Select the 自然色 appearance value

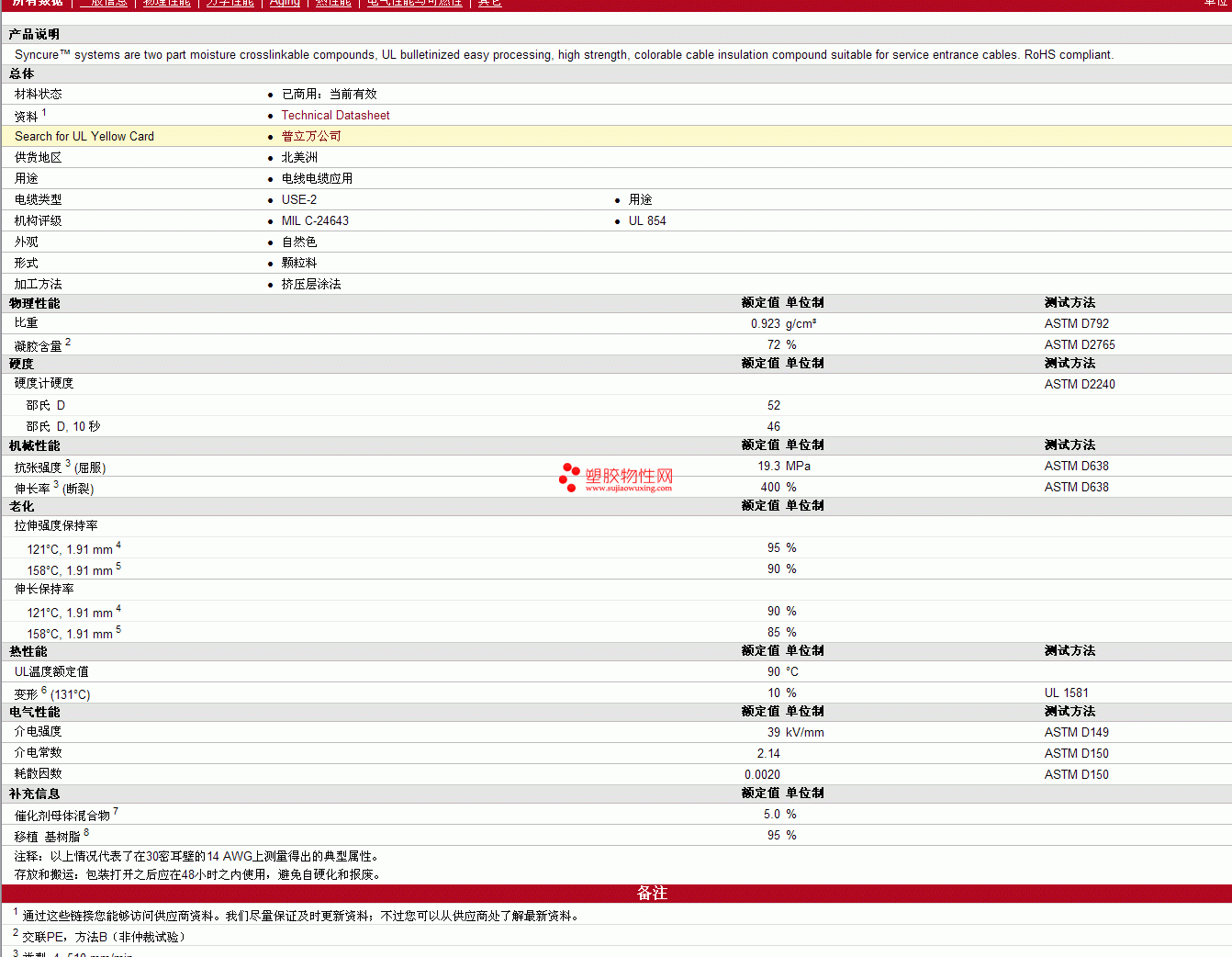(299, 242)
